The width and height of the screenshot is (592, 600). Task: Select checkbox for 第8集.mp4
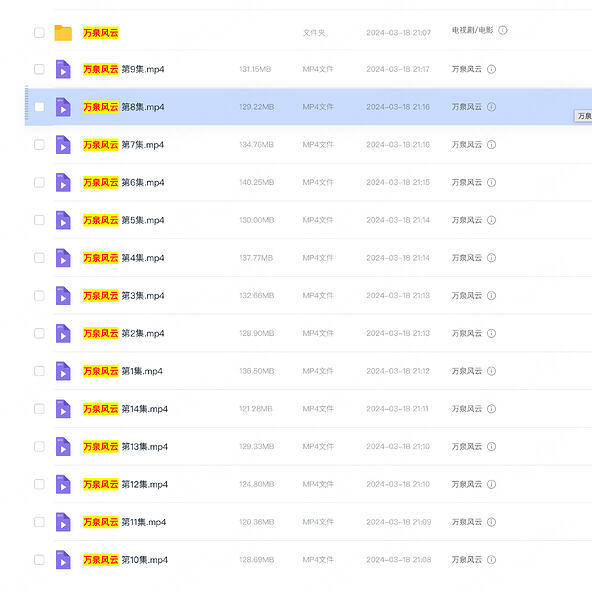pos(39,107)
